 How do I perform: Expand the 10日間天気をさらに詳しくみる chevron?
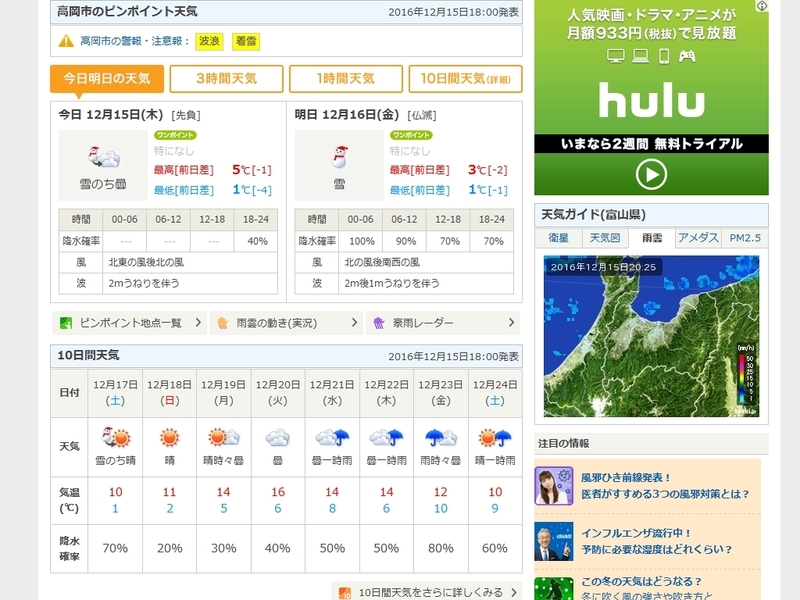[514, 592]
